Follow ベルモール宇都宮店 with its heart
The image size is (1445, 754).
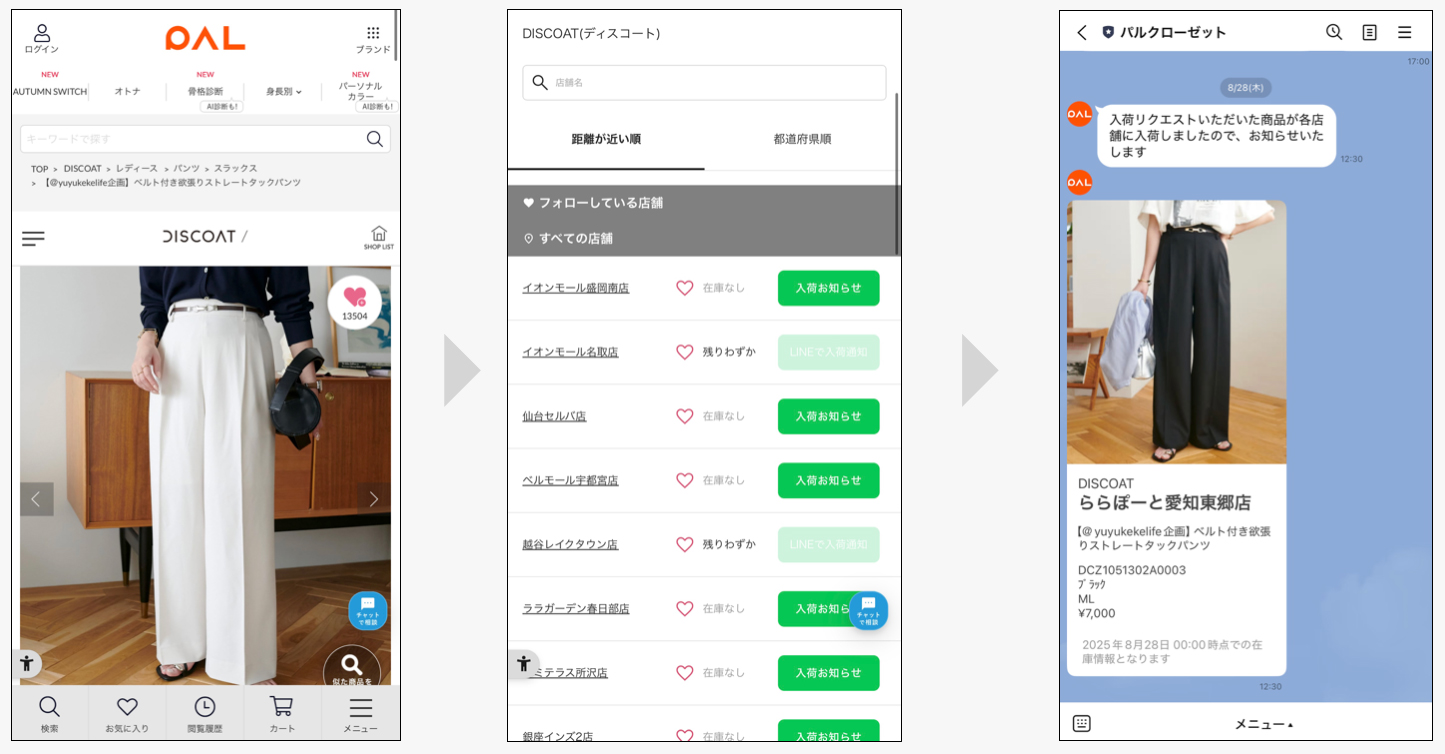point(684,480)
